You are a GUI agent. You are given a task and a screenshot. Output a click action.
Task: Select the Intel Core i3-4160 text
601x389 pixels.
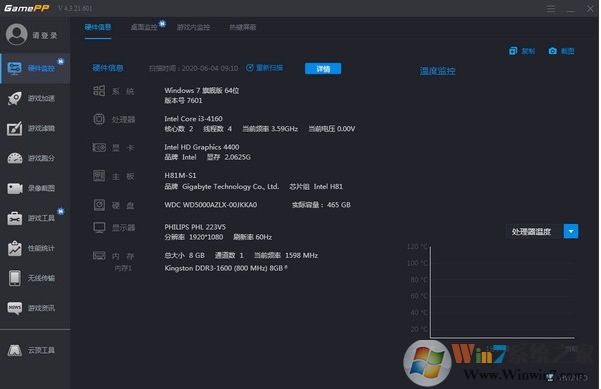193,119
